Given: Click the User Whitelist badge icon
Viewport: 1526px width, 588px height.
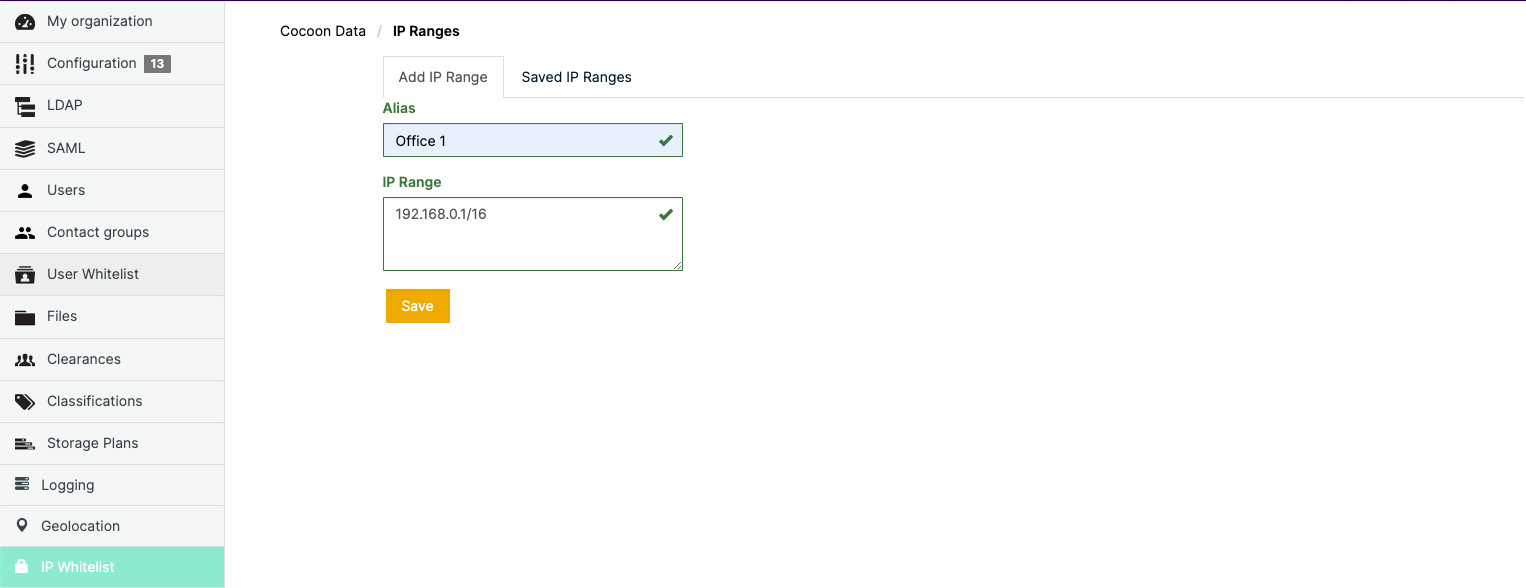Looking at the screenshot, I should click(x=25, y=274).
